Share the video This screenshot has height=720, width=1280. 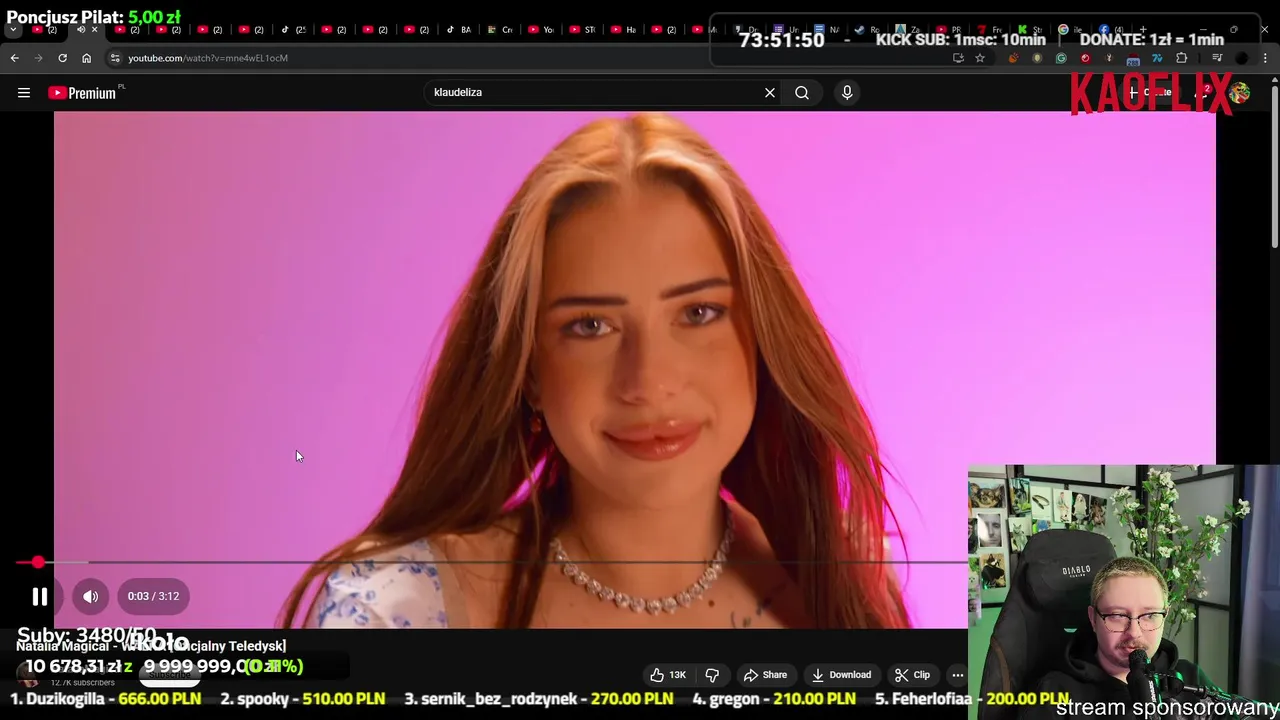pos(765,675)
